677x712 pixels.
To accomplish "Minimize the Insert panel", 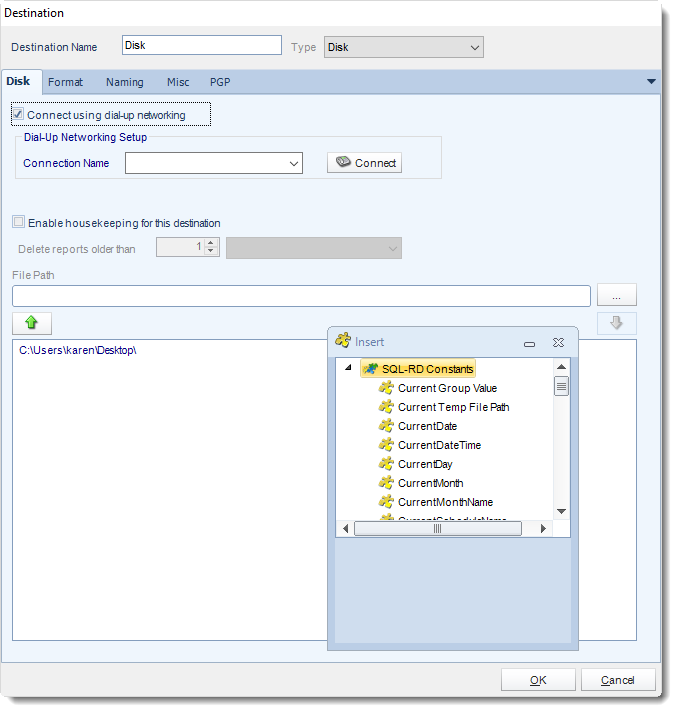I will pos(529,344).
